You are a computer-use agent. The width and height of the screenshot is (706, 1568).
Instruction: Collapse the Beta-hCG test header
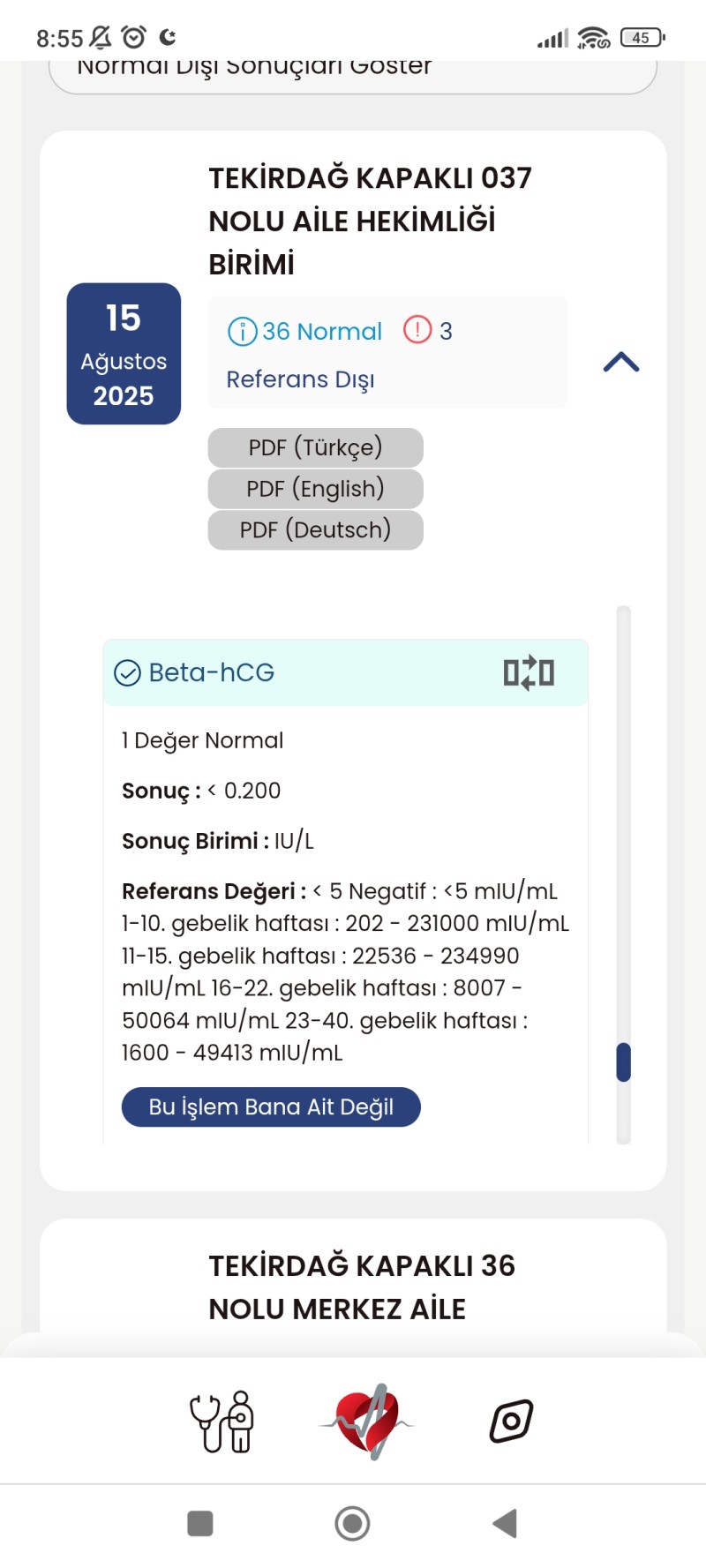coord(346,672)
